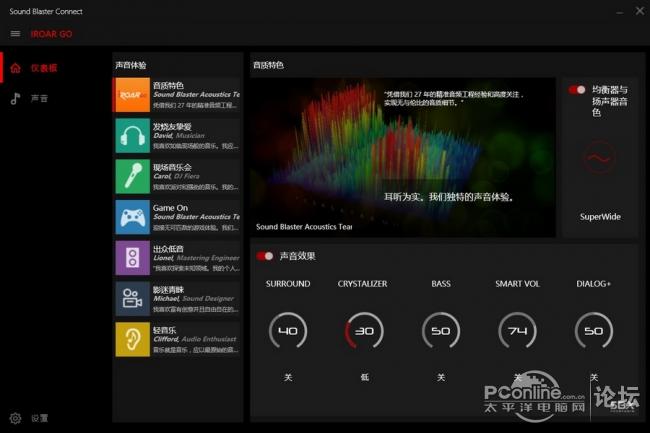Select the headphones profile icon
This screenshot has height=433, width=650.
click(x=132, y=135)
